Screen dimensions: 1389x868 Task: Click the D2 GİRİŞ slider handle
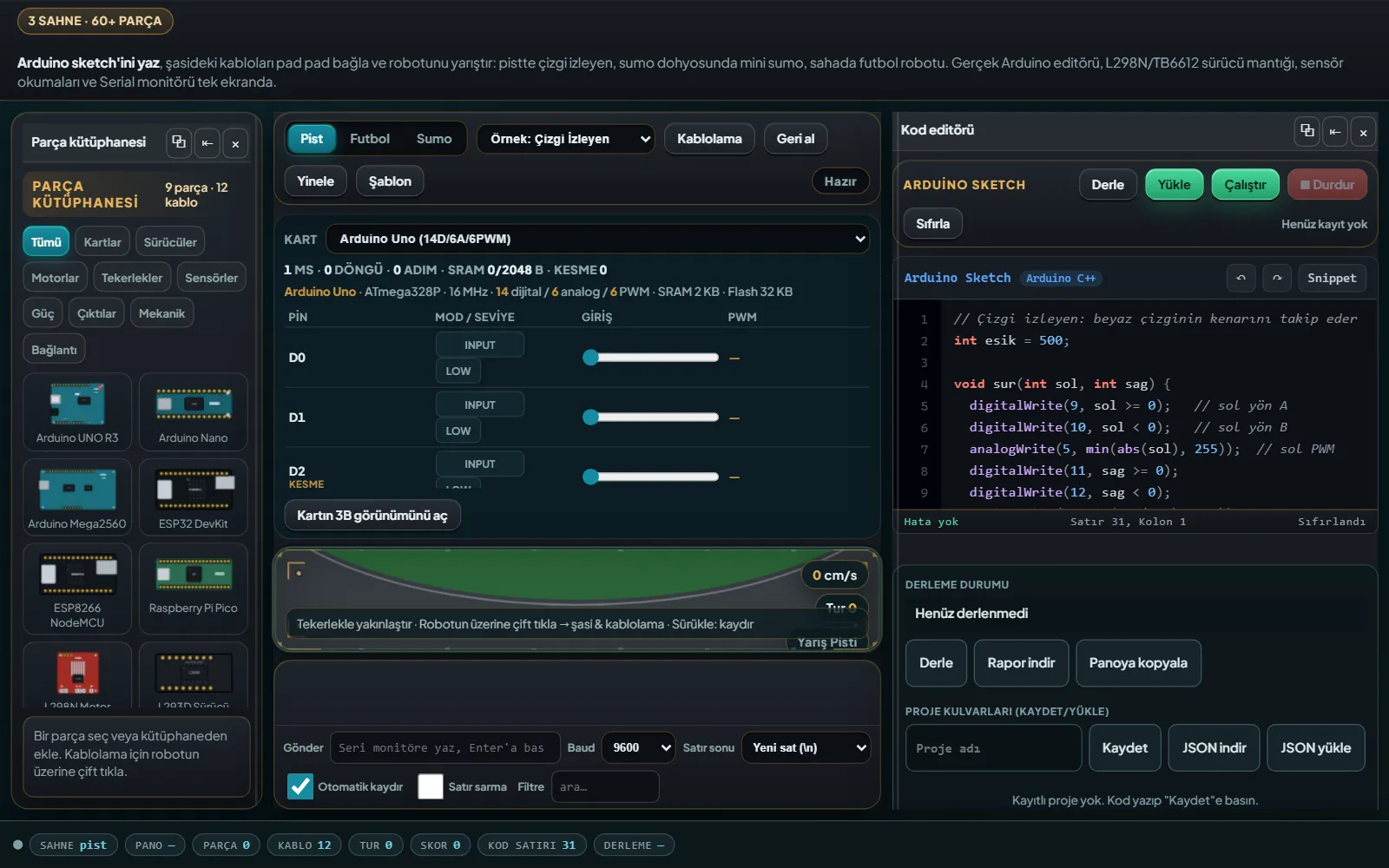click(x=590, y=477)
